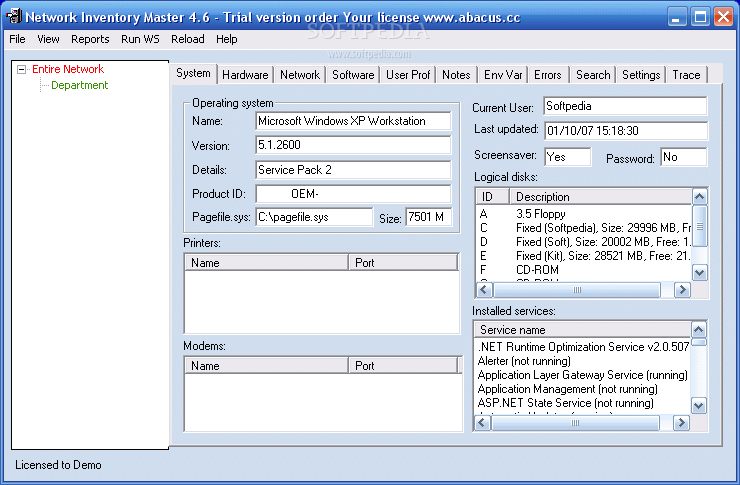Click the Pagefile.sys path field
Screen dimensions: 740x485
314,217
